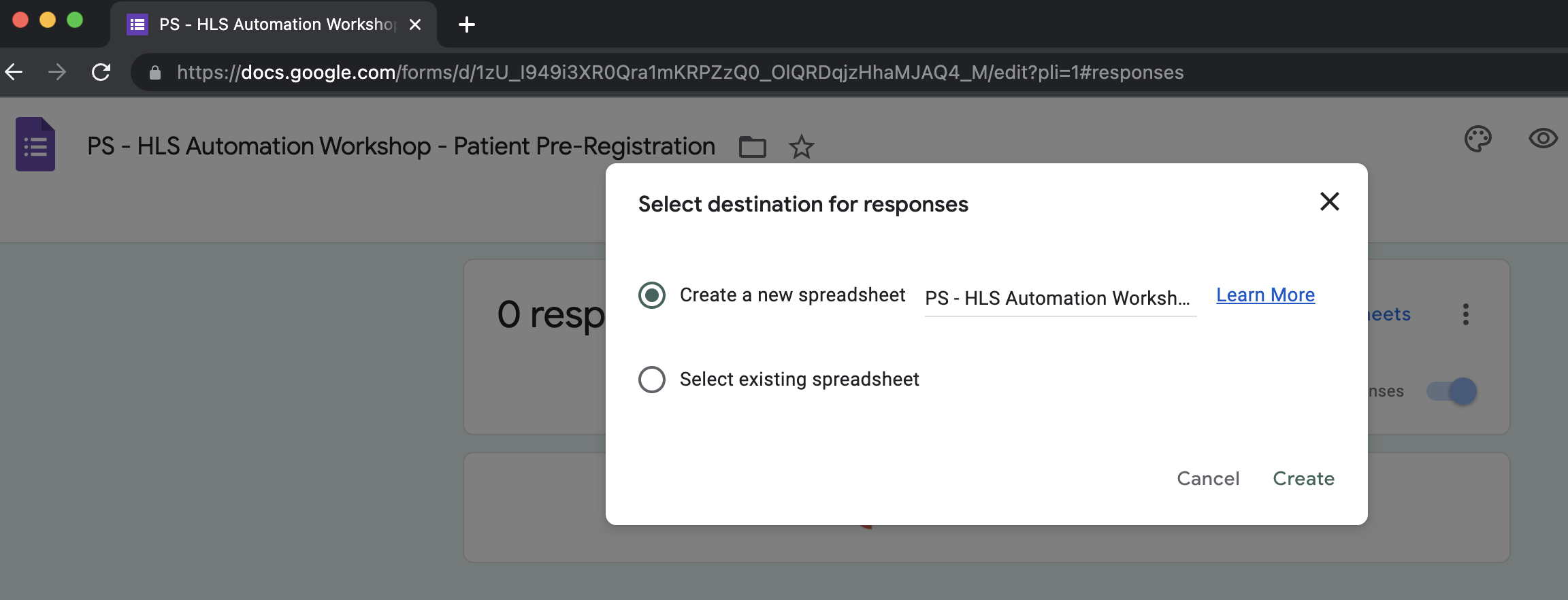Select Create a new spreadsheet option
Screen dimensions: 1568x600
(x=652, y=295)
